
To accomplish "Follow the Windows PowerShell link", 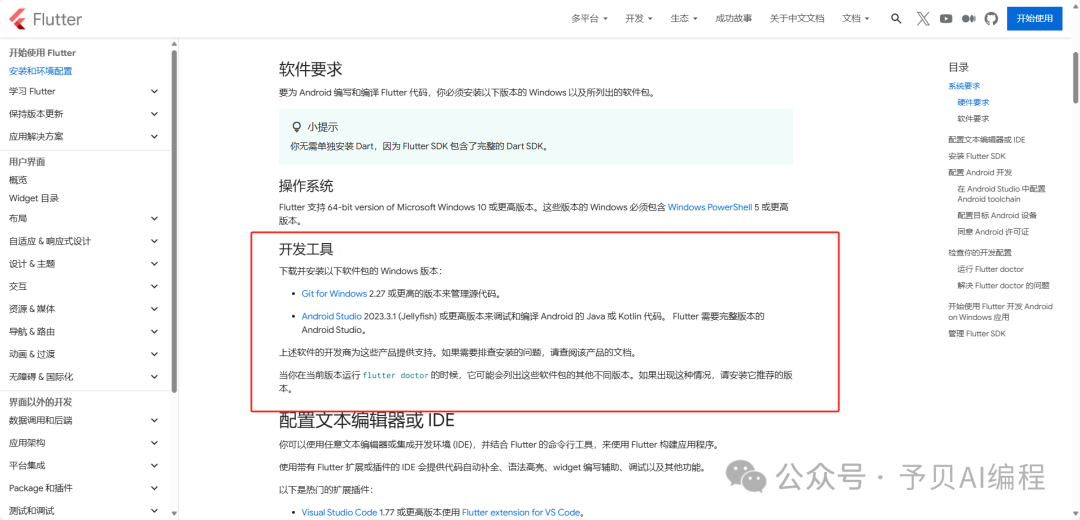I will point(709,207).
